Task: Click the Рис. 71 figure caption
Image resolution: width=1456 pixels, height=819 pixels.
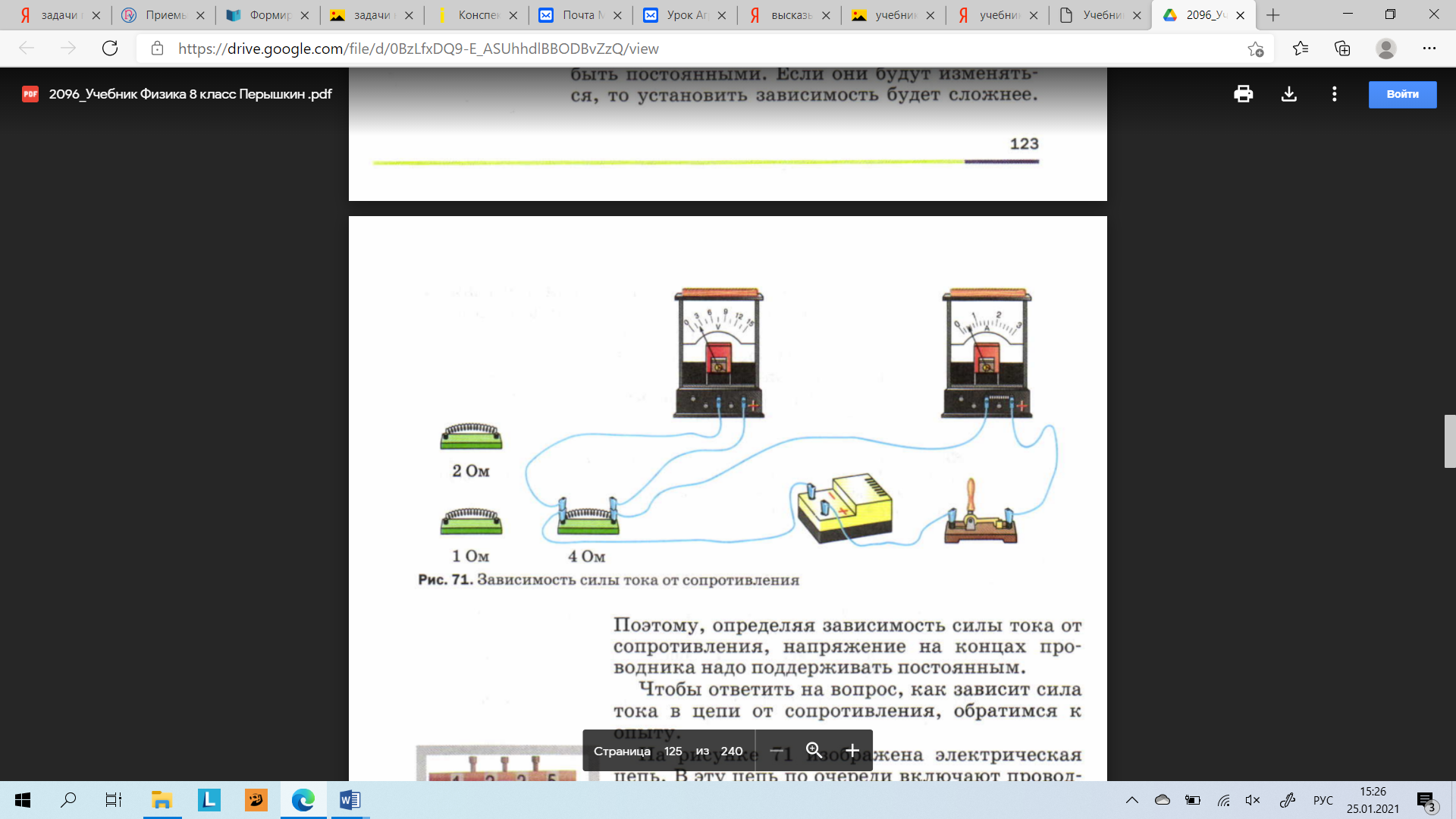Action: tap(608, 580)
